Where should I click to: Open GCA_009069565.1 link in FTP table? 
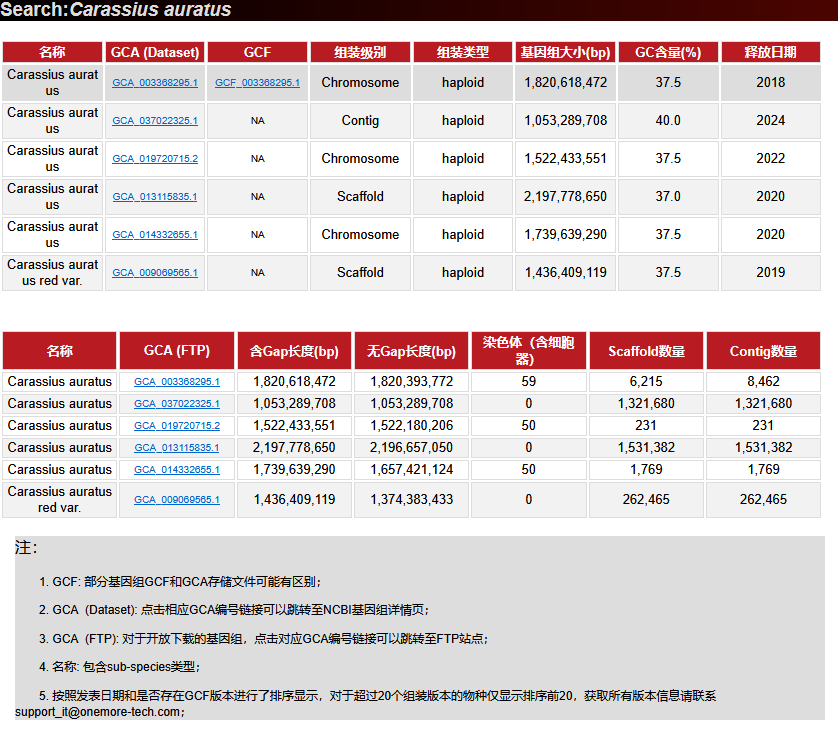click(177, 500)
